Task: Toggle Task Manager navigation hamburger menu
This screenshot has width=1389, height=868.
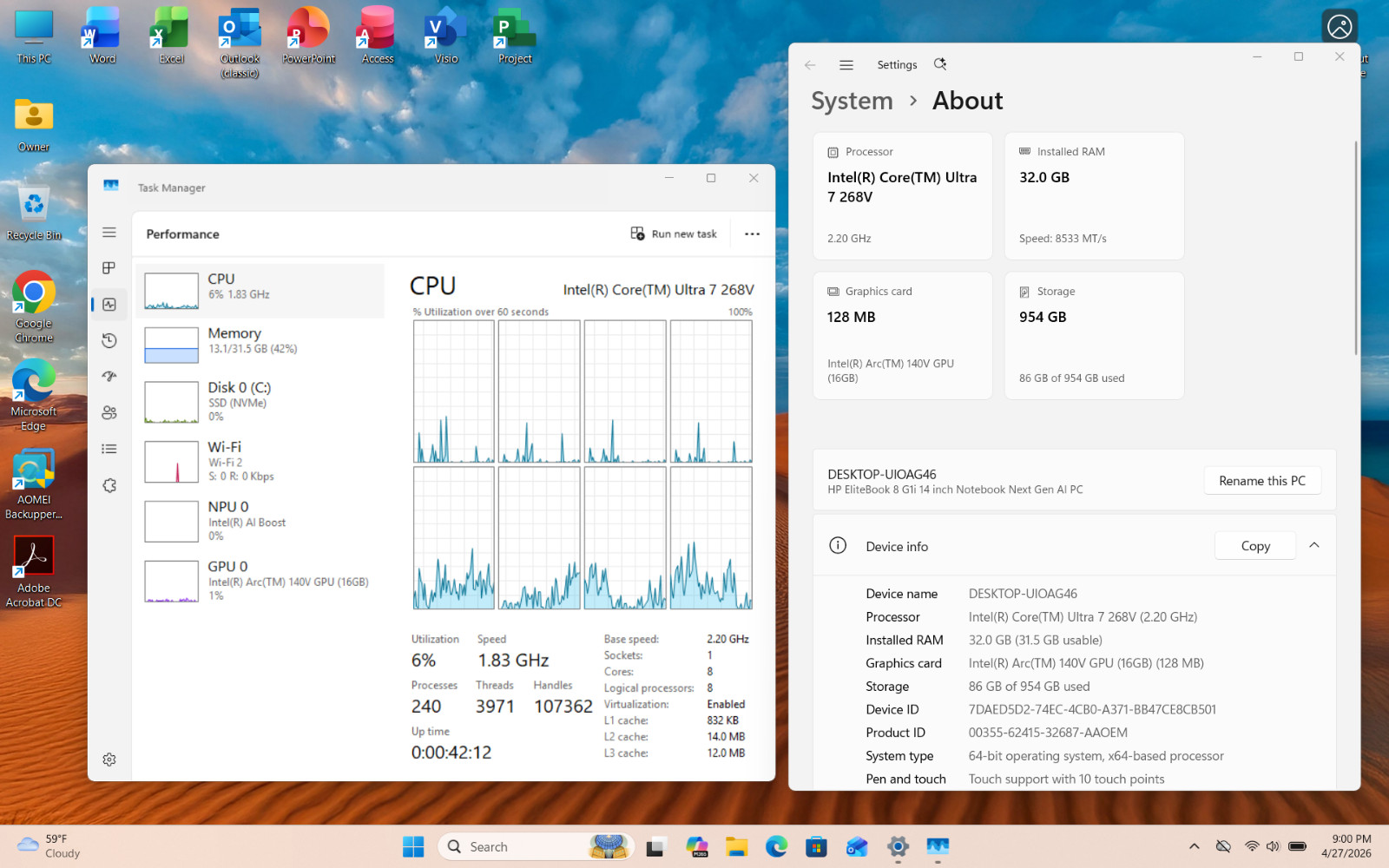Action: (x=109, y=232)
